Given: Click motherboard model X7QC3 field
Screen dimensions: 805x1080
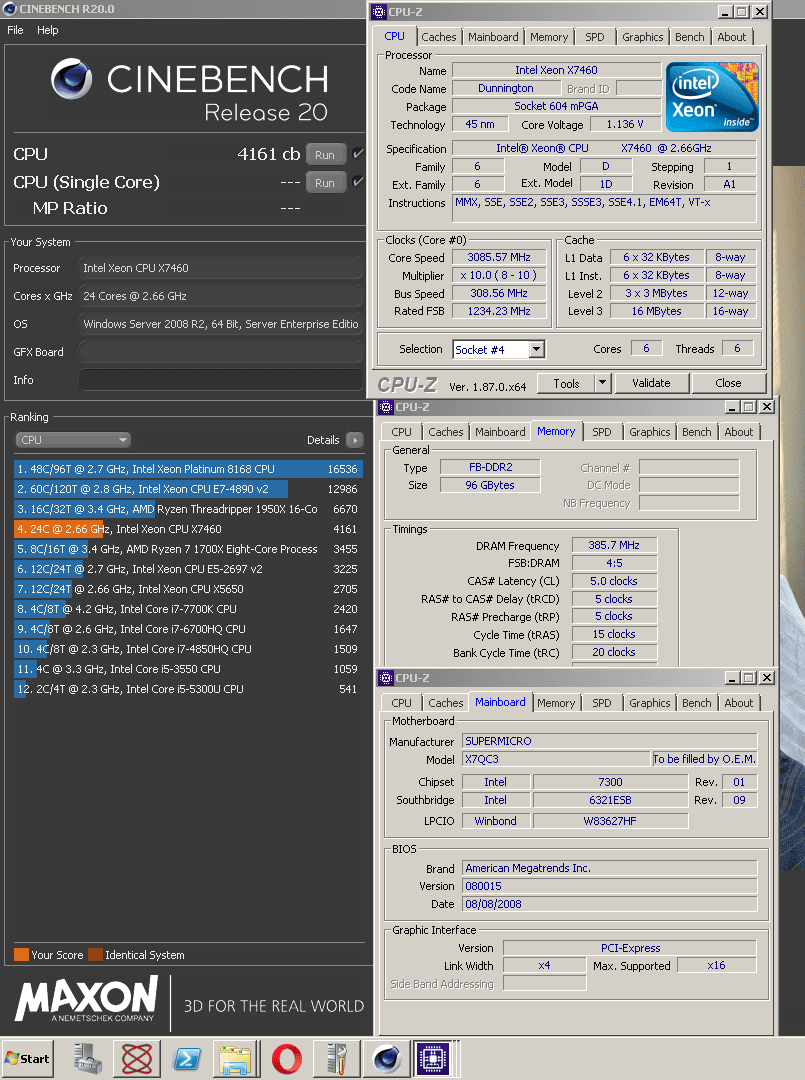Looking at the screenshot, I should (556, 759).
